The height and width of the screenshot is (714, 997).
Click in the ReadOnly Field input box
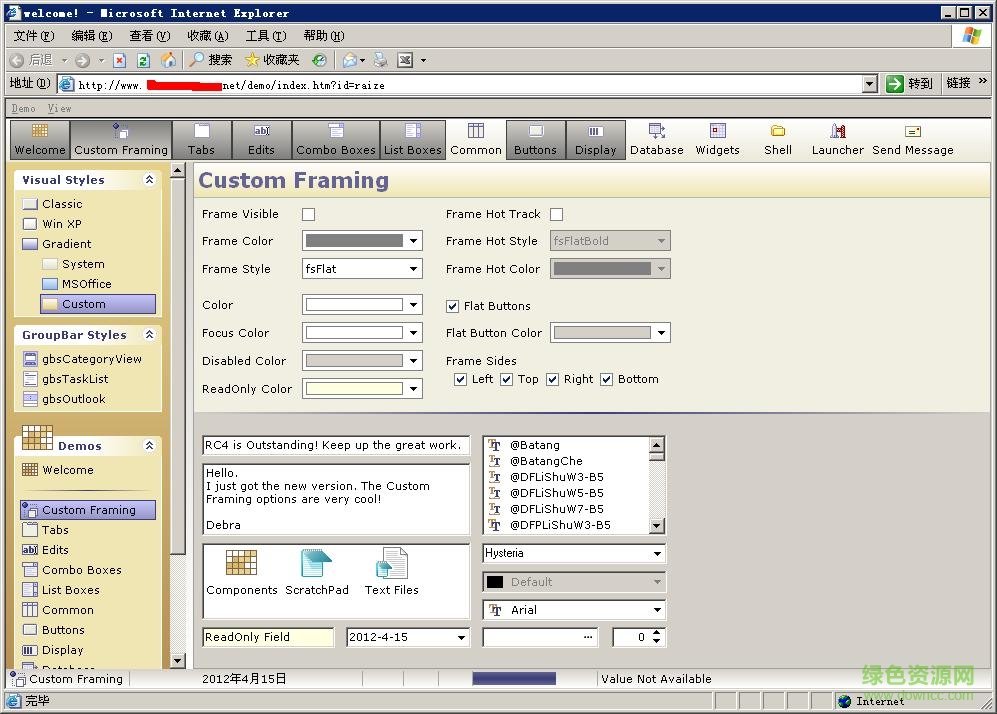pos(268,637)
